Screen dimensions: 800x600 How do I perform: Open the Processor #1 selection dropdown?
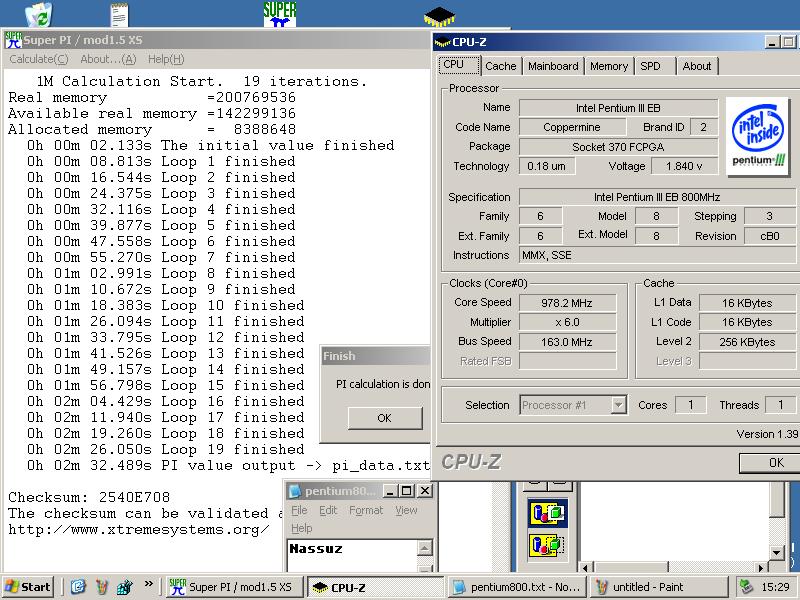[x=618, y=405]
